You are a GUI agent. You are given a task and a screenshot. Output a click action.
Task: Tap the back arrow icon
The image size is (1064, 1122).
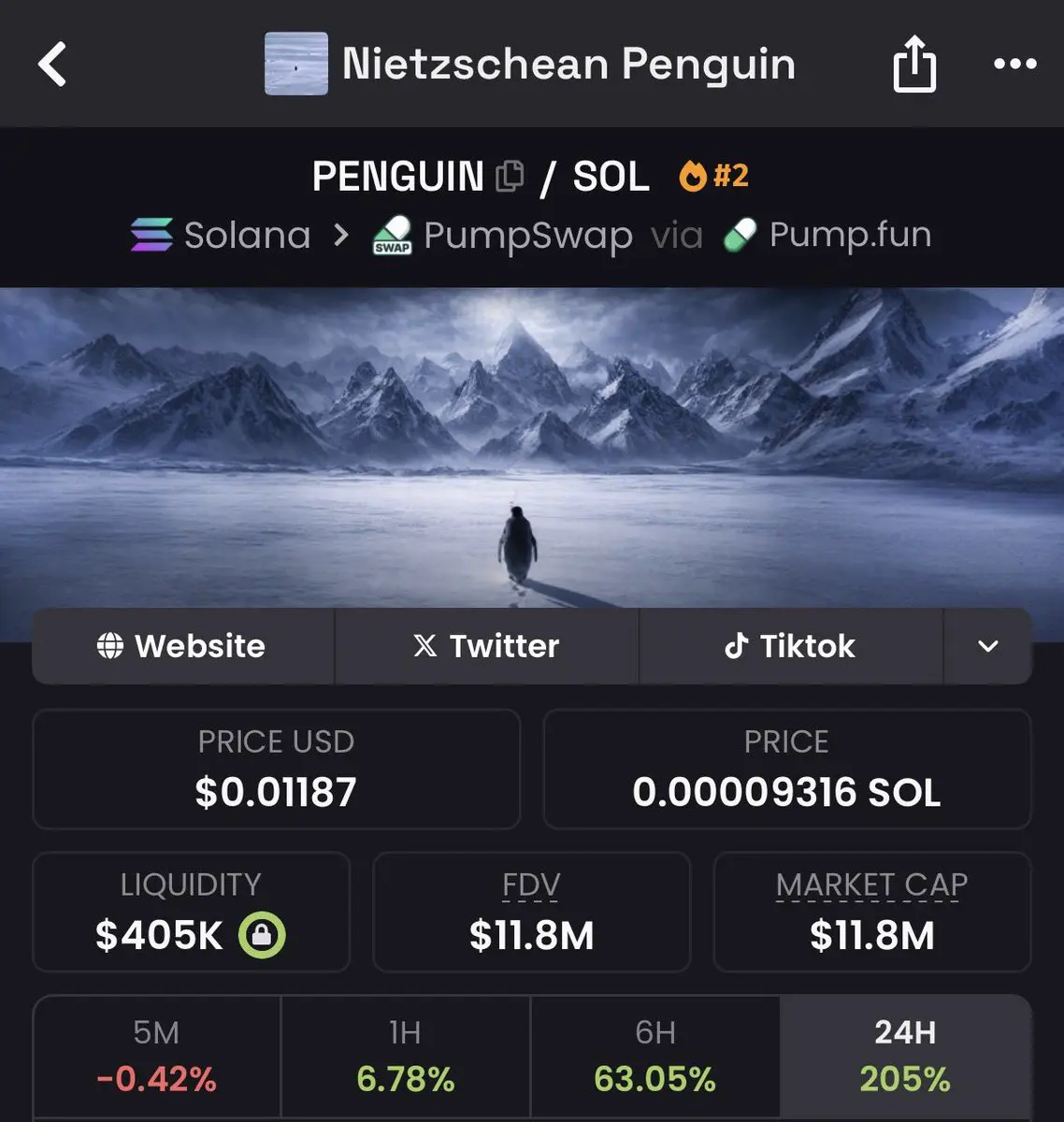click(x=52, y=65)
